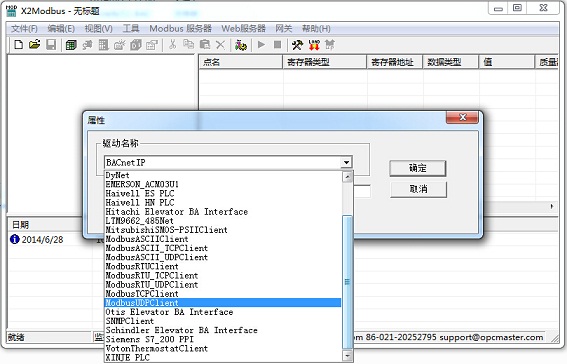Click the 点名 column header

pos(240,62)
